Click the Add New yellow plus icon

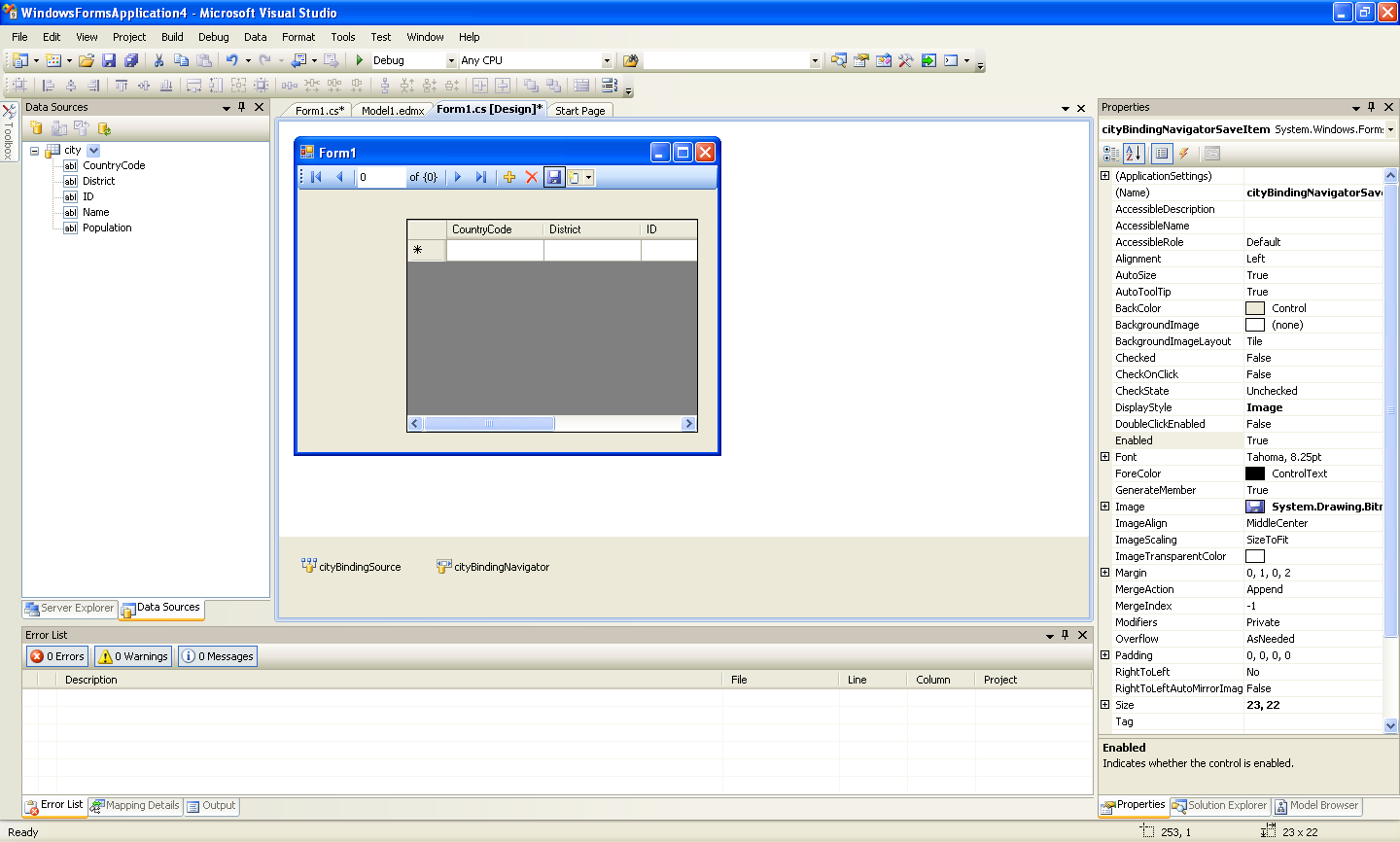click(x=508, y=177)
